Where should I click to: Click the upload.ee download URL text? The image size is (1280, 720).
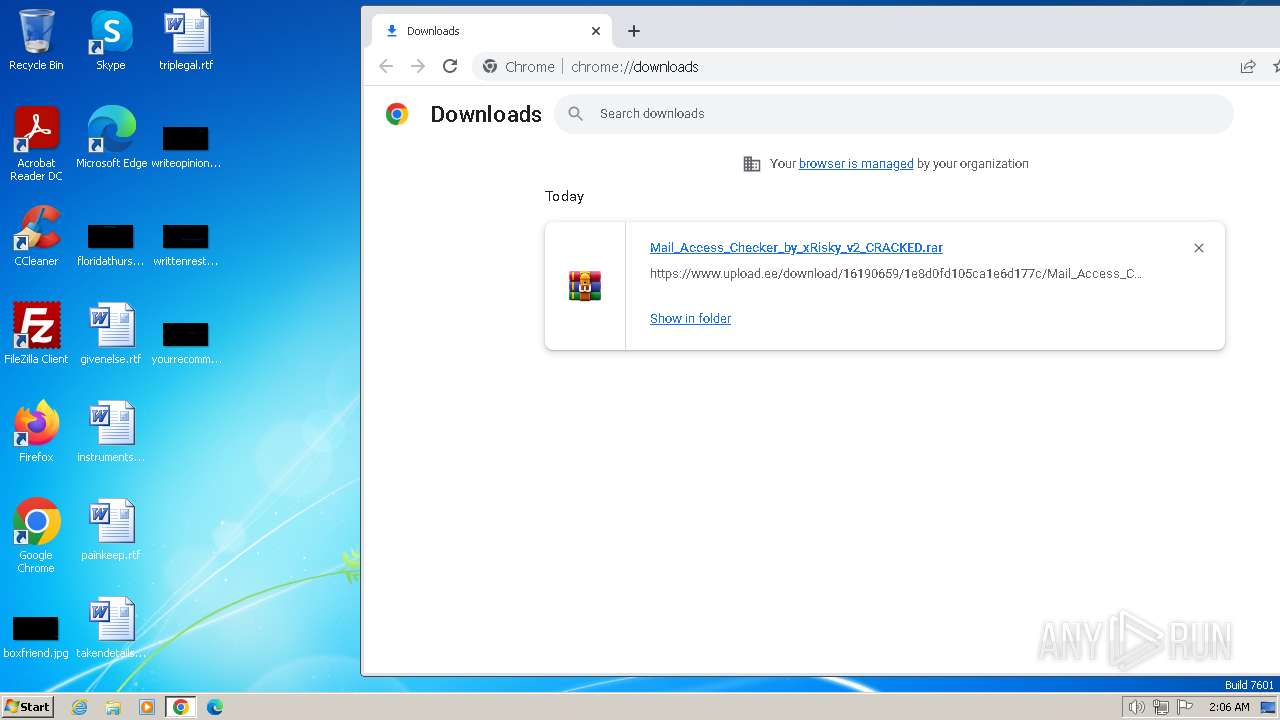pyautogui.click(x=896, y=274)
